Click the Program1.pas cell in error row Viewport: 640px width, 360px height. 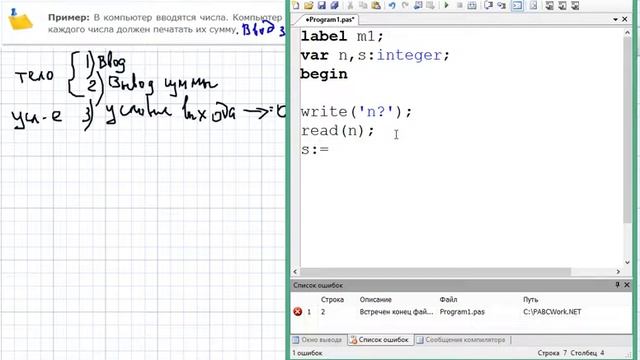pyautogui.click(x=462, y=312)
